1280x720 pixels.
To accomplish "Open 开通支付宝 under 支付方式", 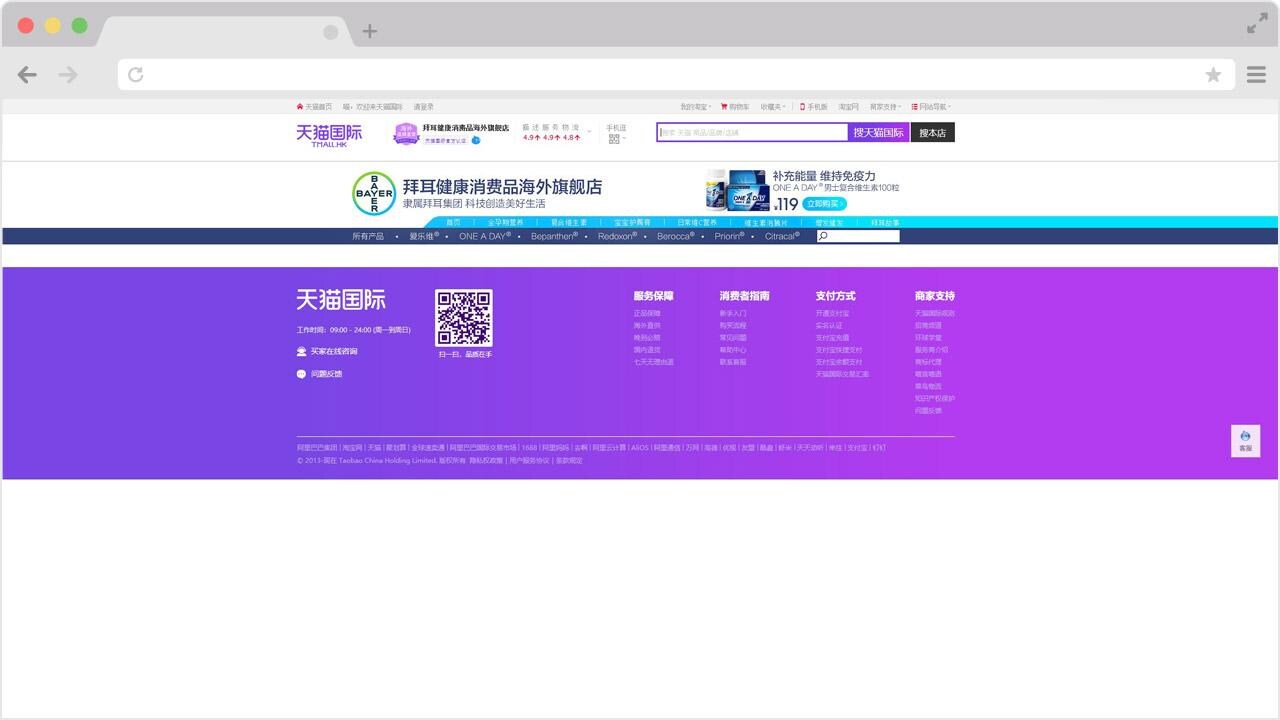I will [833, 314].
